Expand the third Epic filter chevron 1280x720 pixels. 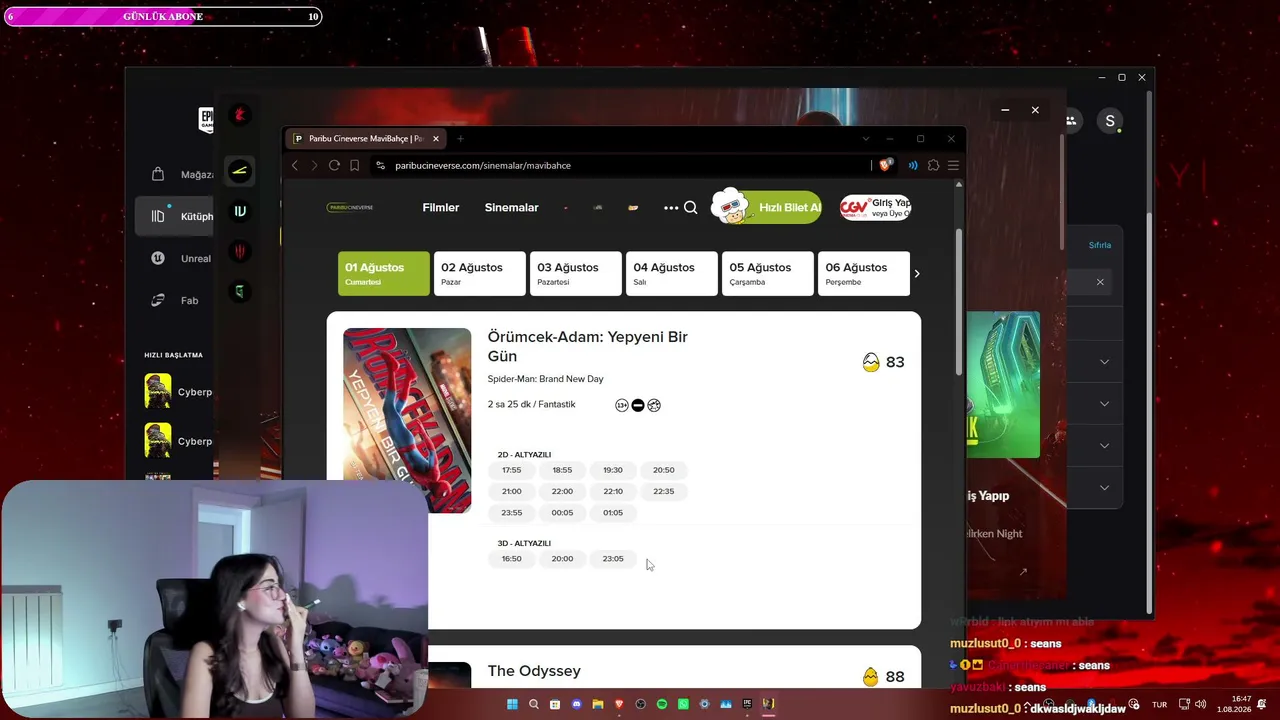[x=1104, y=446]
